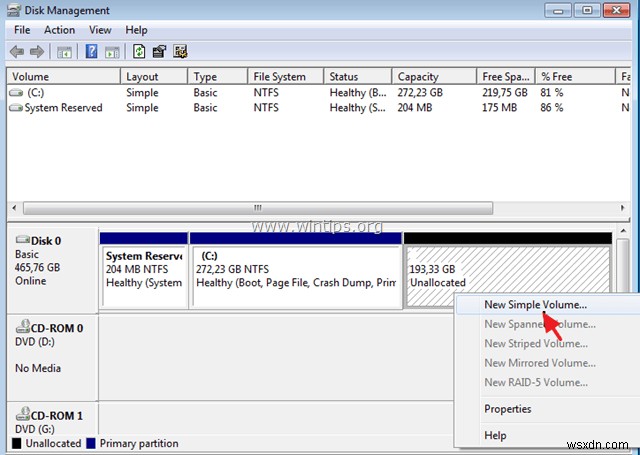Click the Back arrow toolbar icon
Viewport: 640px width, 455px height.
pyautogui.click(x=17, y=52)
